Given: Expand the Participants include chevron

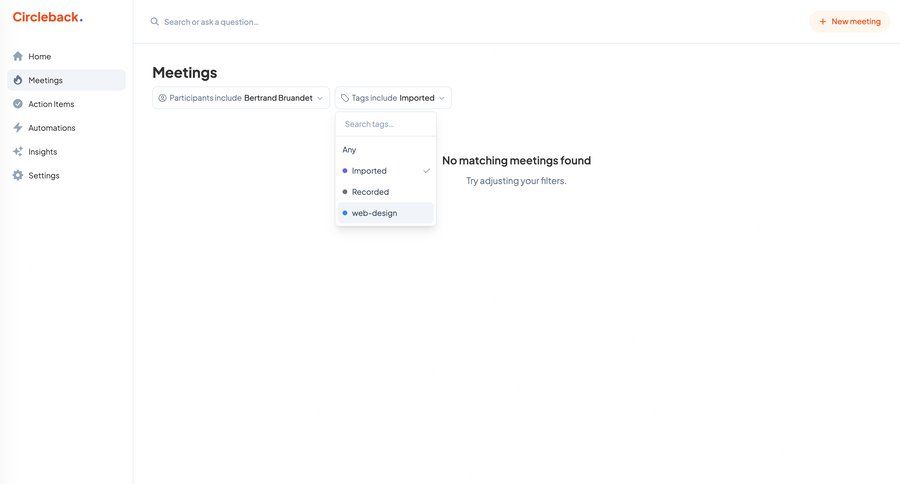Looking at the screenshot, I should (320, 98).
